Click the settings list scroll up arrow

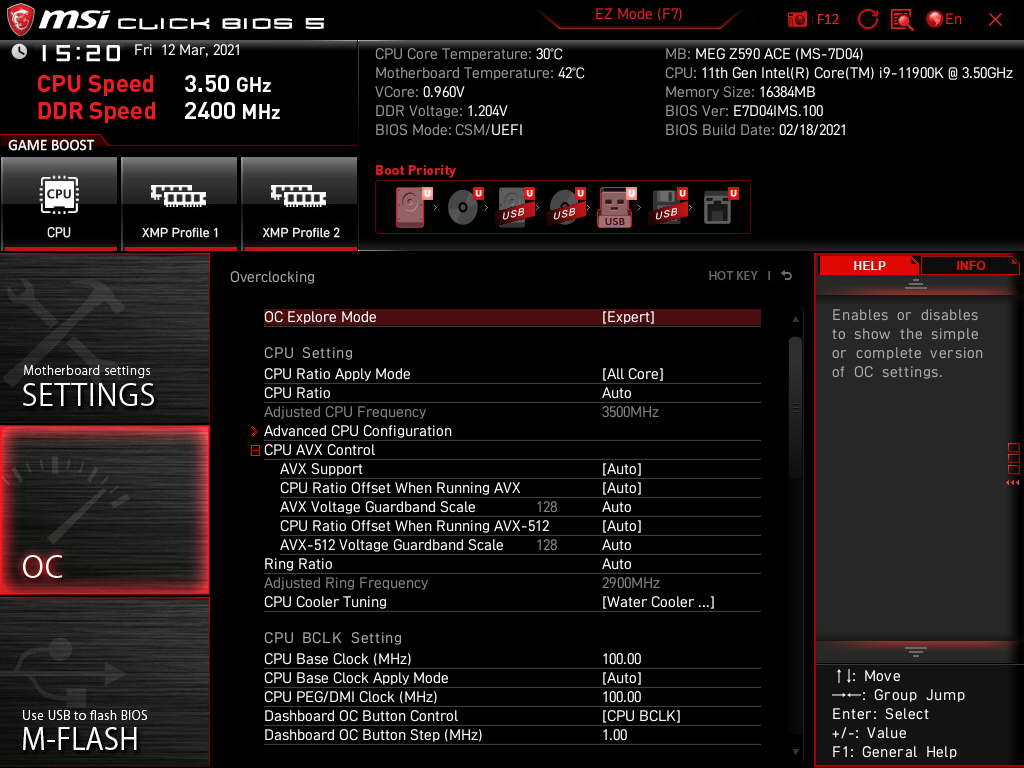pos(795,319)
